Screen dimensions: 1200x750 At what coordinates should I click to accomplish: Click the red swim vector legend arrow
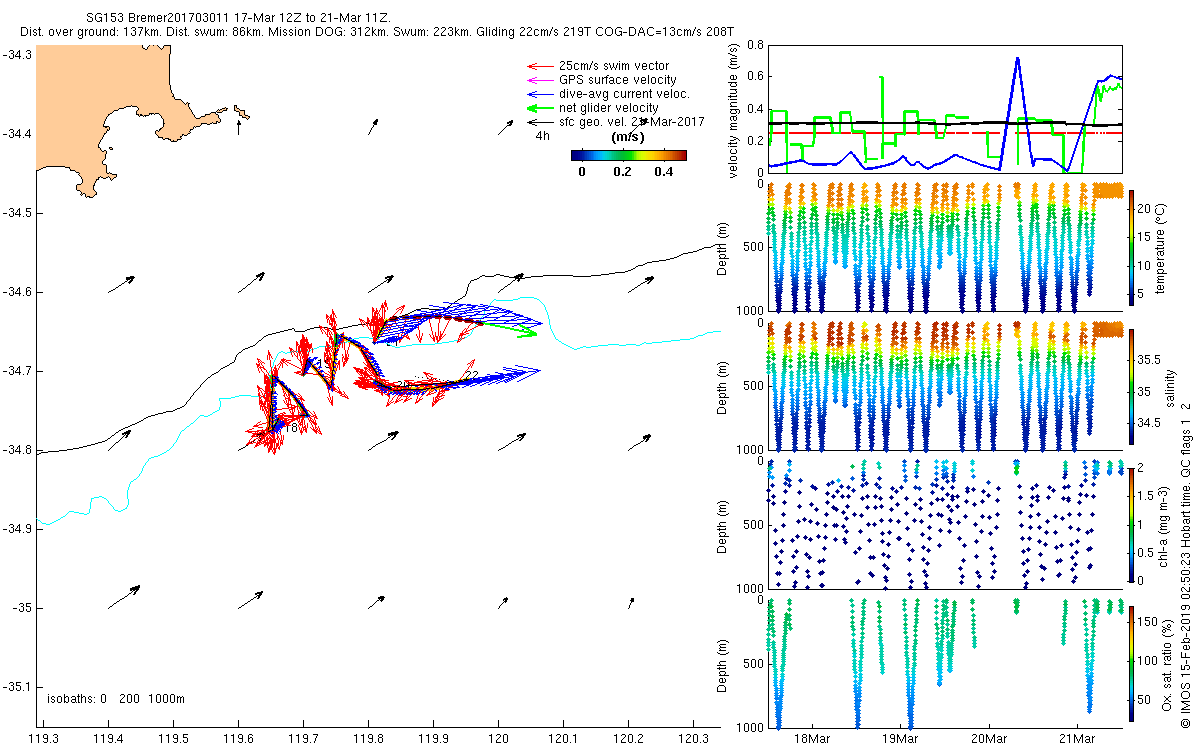coord(539,66)
